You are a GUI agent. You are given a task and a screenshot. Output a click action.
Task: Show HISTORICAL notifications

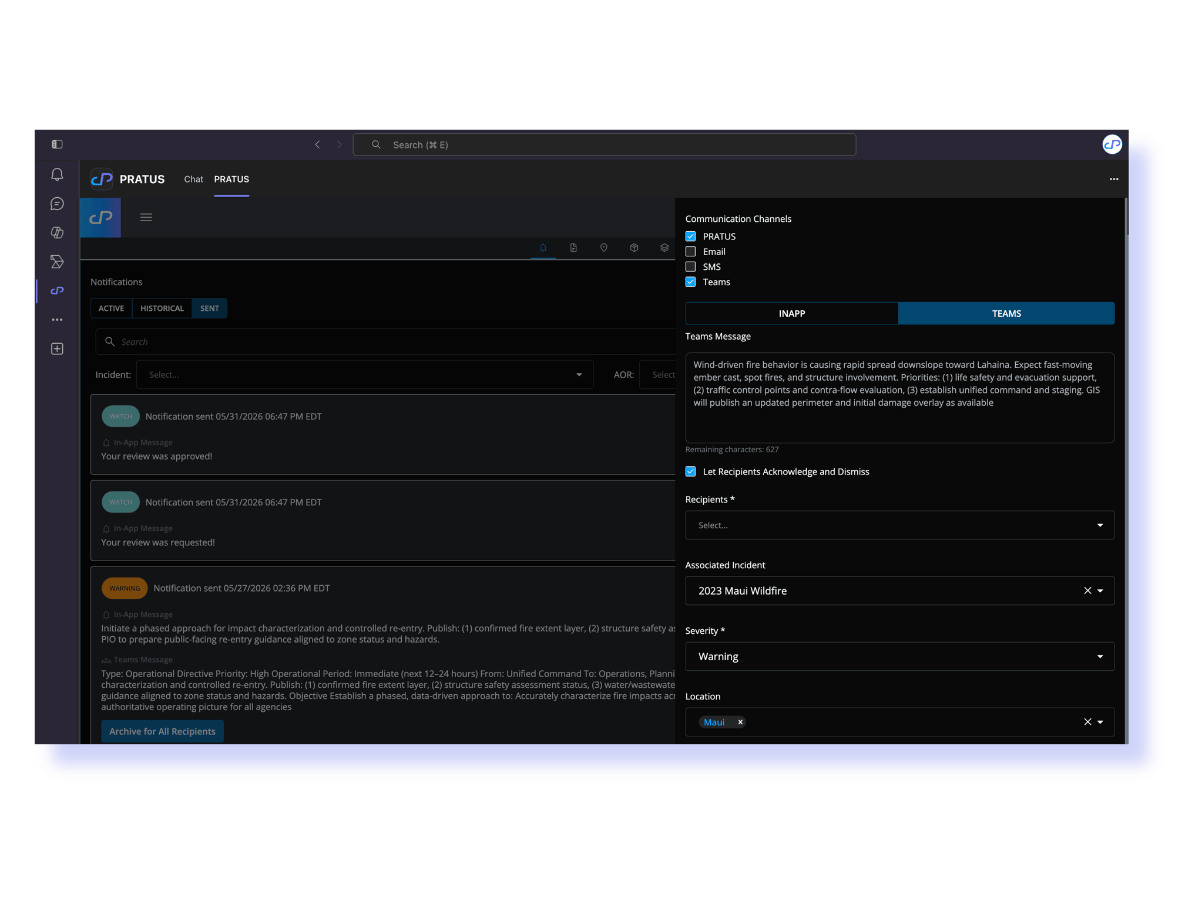[162, 309]
